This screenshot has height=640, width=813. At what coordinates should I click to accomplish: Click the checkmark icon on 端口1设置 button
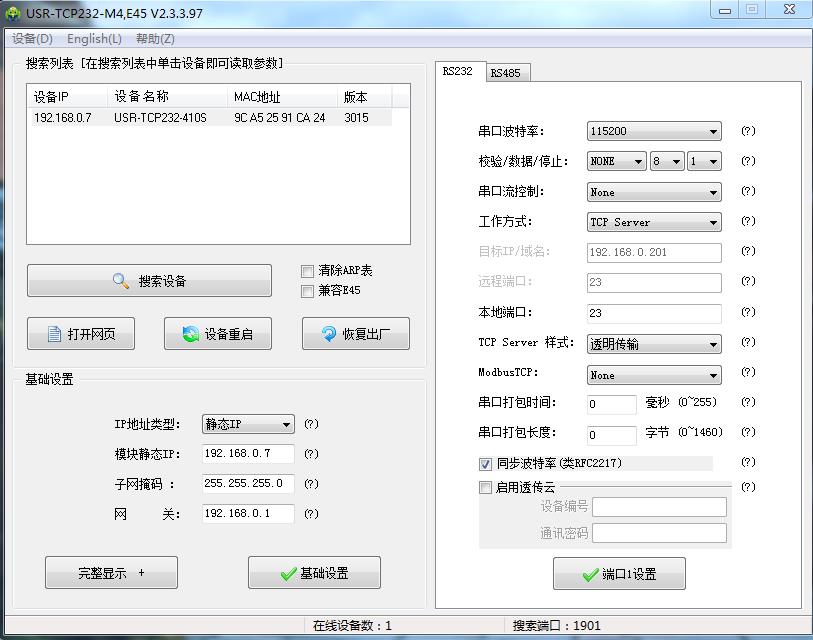tap(590, 575)
